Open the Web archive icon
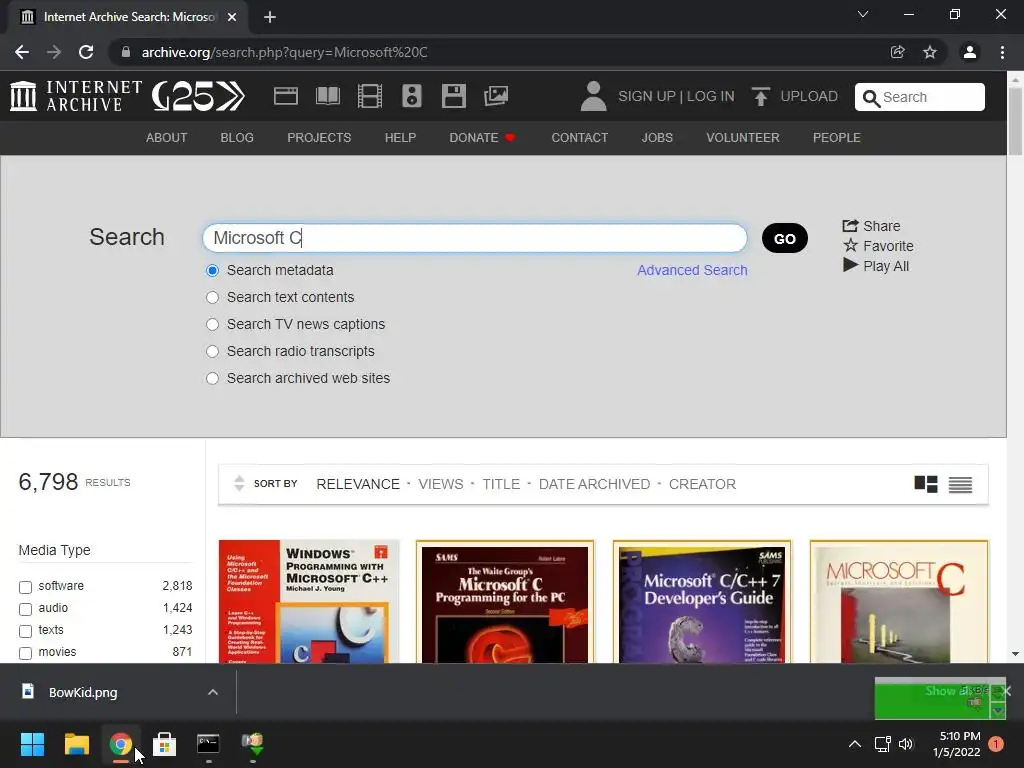Viewport: 1024px width, 768px height. click(x=285, y=96)
